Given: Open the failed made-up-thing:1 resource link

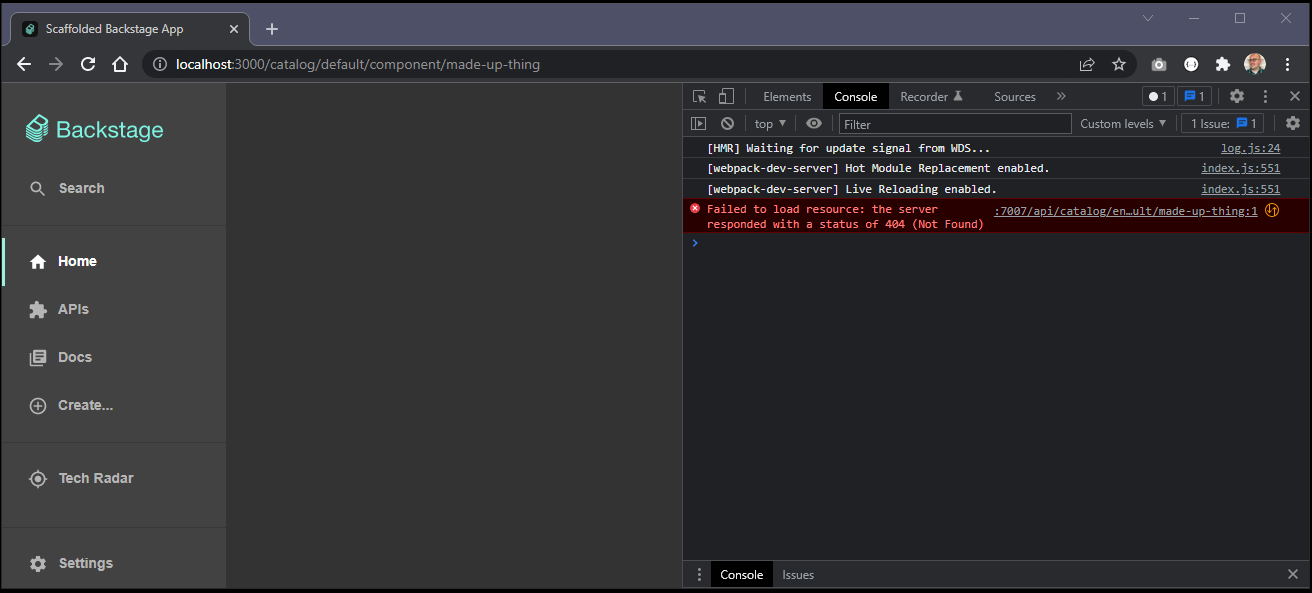Looking at the screenshot, I should pyautogui.click(x=1126, y=211).
